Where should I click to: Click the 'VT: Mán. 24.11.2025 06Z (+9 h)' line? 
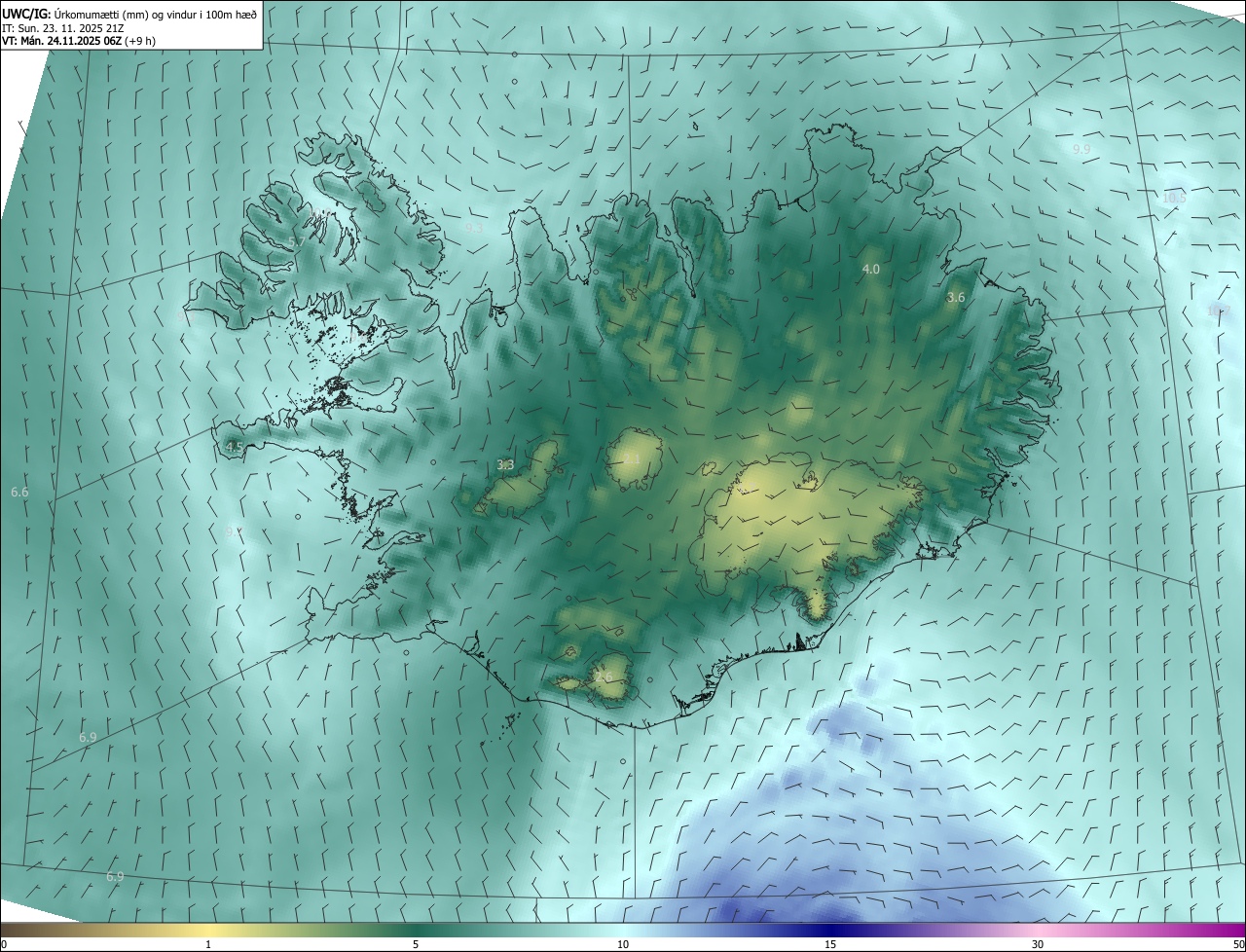coord(79,41)
